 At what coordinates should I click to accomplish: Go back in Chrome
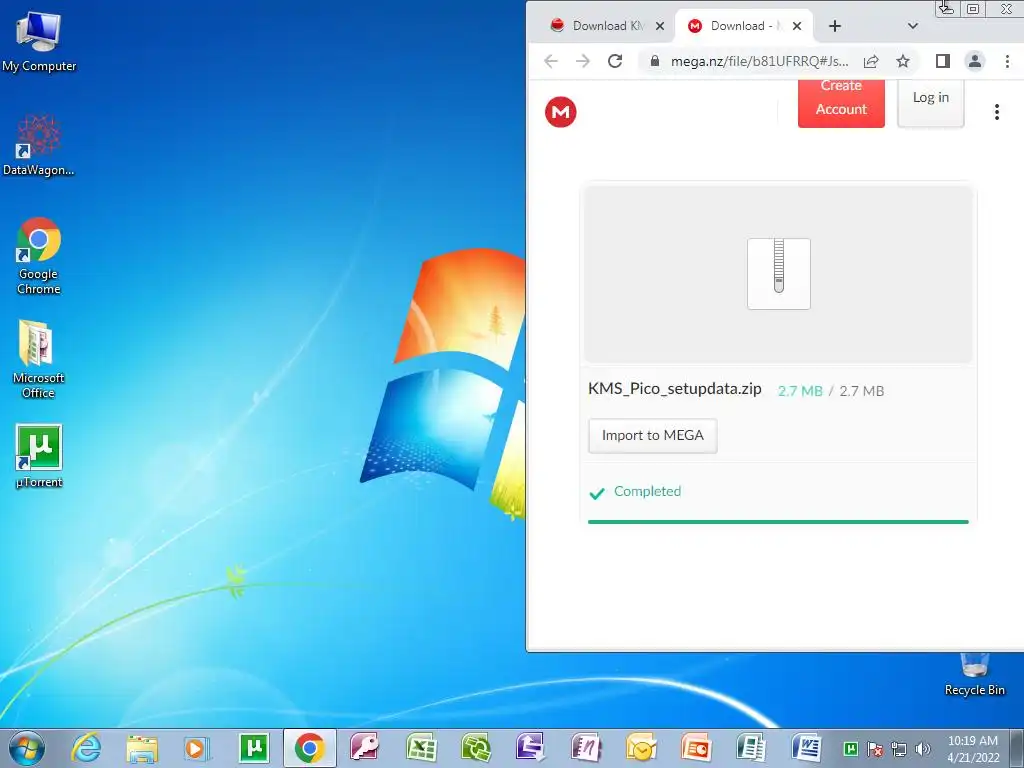551,61
